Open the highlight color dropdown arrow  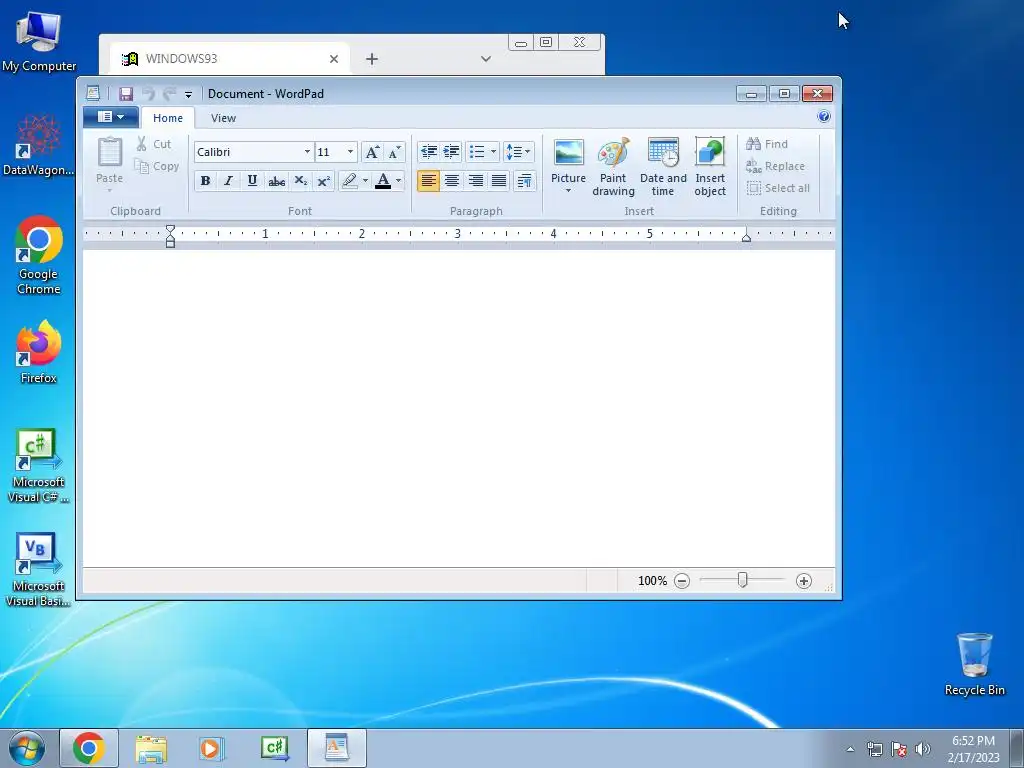click(x=365, y=181)
